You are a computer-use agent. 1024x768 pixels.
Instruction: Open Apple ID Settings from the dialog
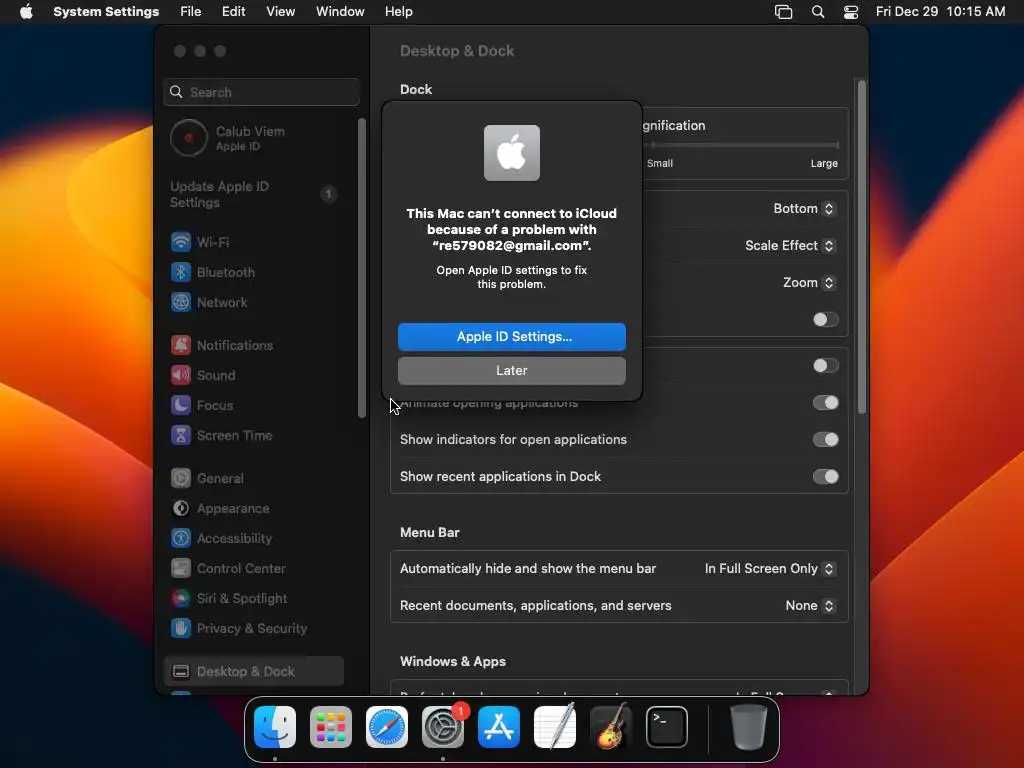click(x=511, y=336)
